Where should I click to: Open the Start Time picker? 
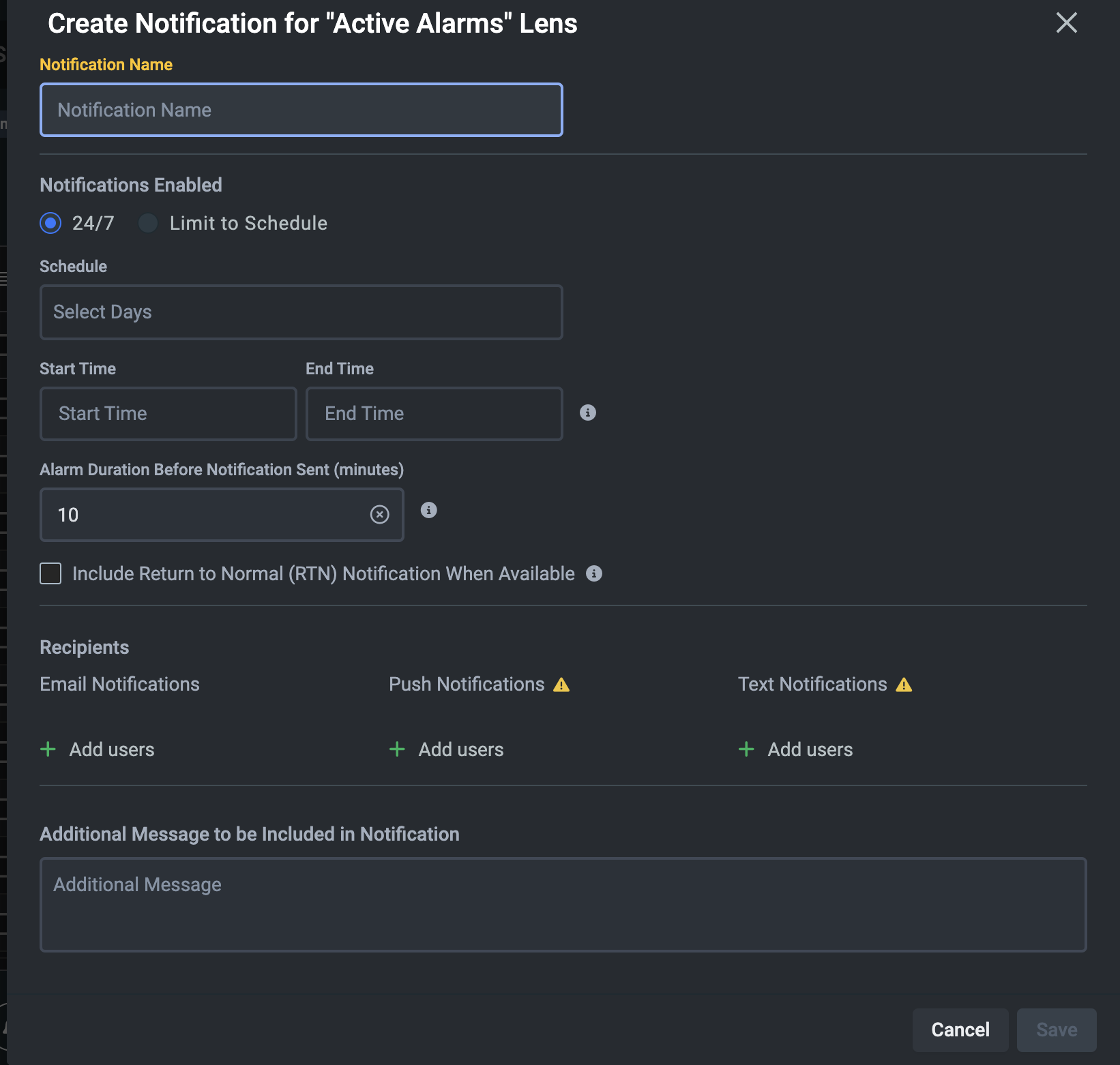coord(168,414)
